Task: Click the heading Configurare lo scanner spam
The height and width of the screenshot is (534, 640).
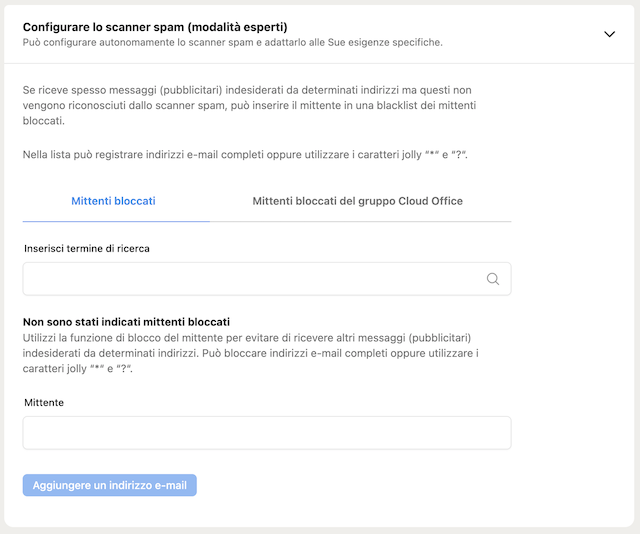Action: tap(155, 27)
